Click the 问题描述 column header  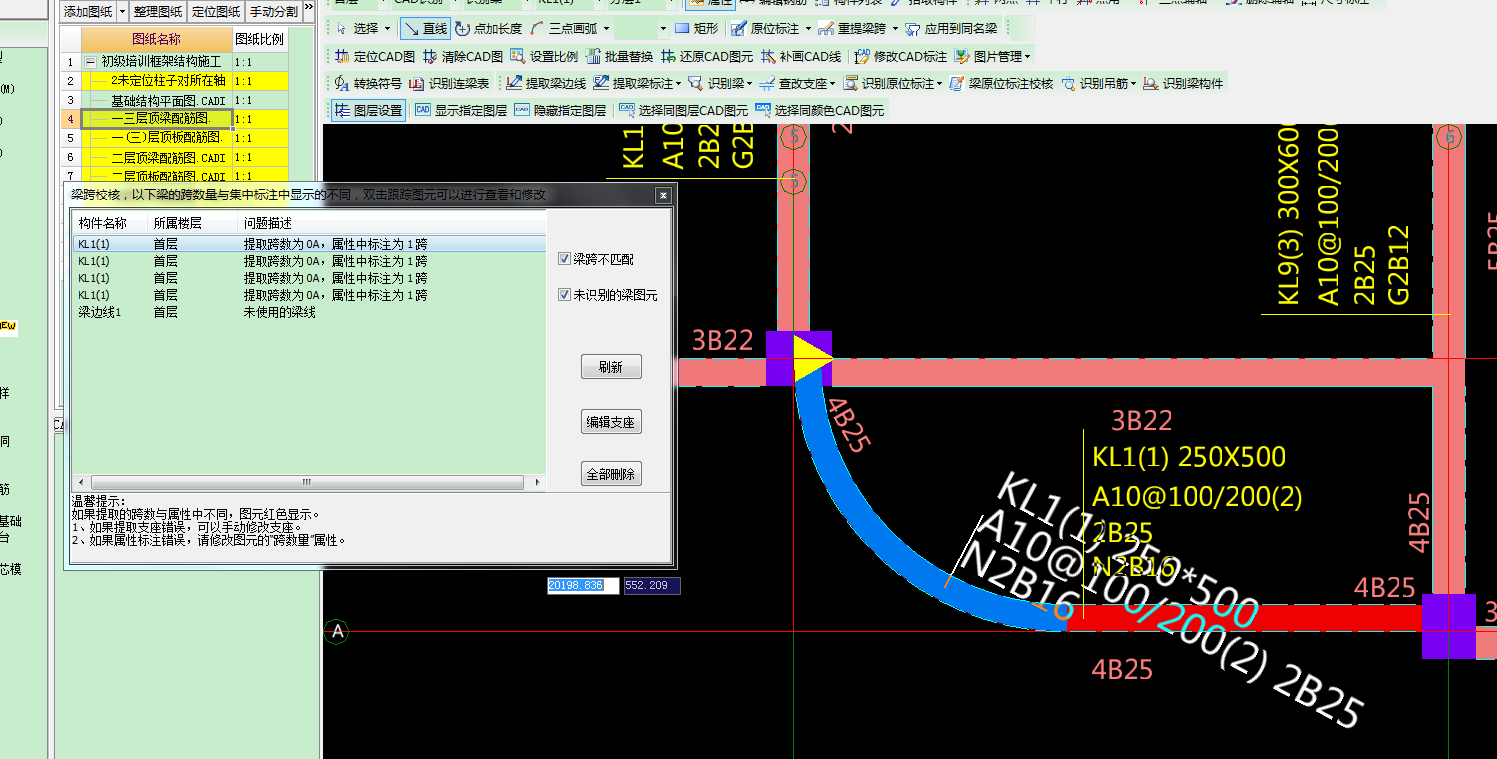pos(392,223)
